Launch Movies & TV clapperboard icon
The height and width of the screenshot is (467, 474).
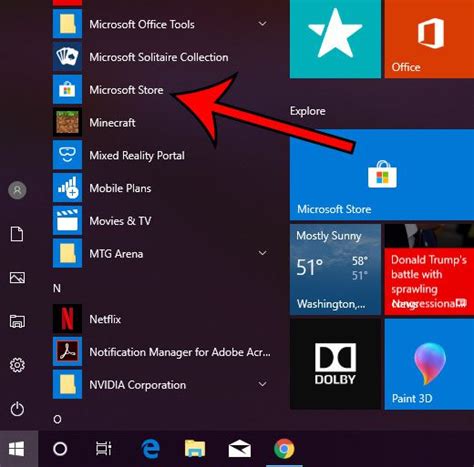(x=67, y=221)
